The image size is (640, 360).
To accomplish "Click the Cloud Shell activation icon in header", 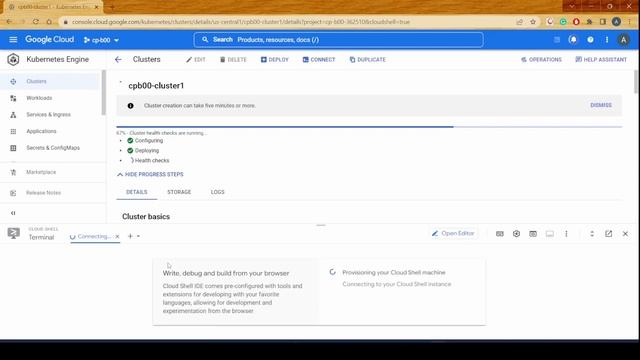I will click(x=557, y=40).
